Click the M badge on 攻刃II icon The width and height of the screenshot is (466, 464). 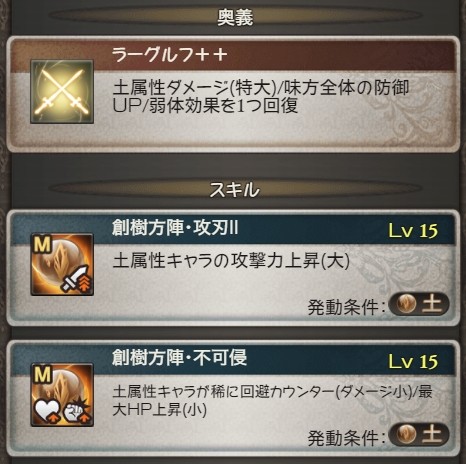coord(42,245)
